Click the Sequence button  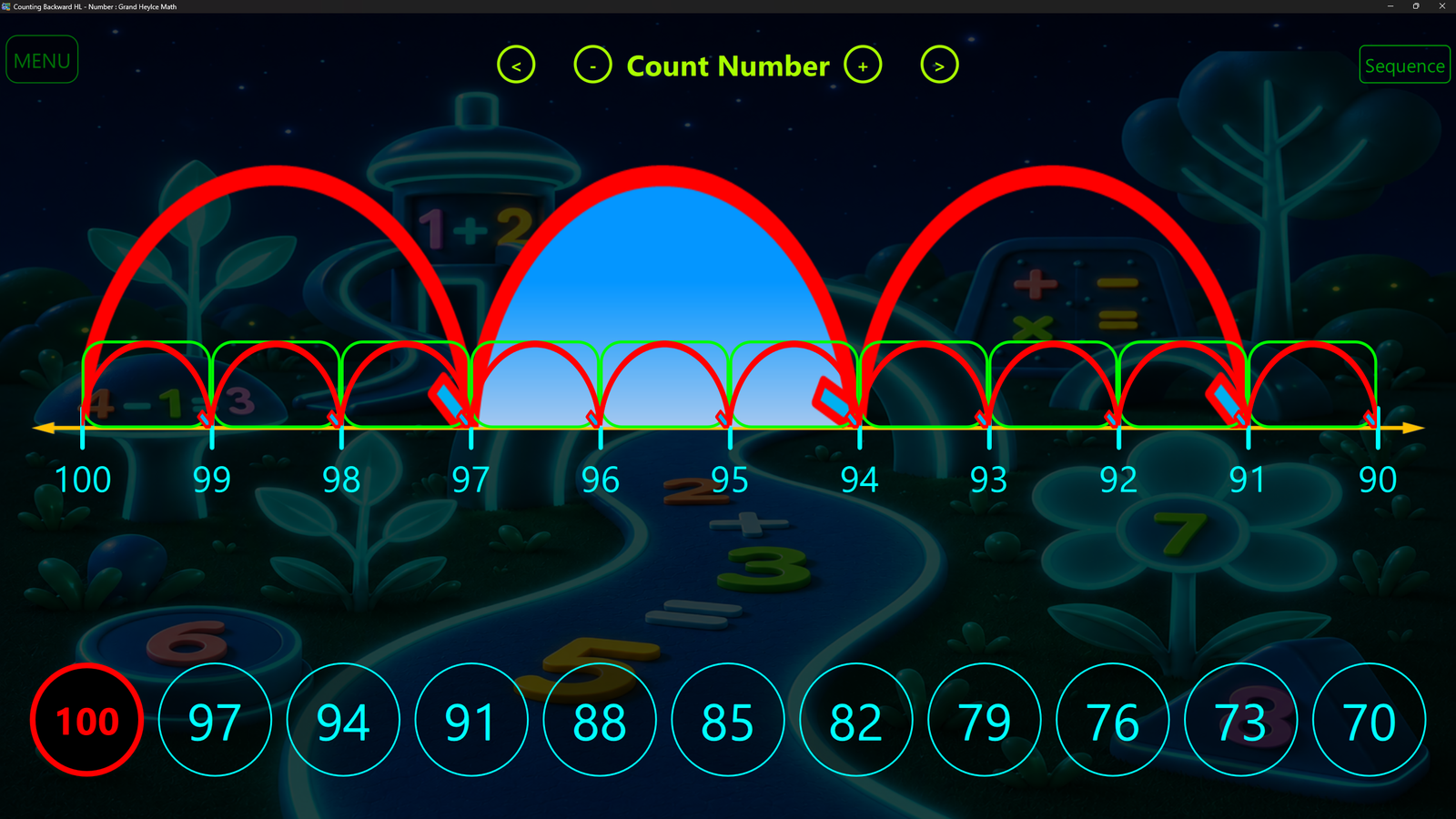1404,66
